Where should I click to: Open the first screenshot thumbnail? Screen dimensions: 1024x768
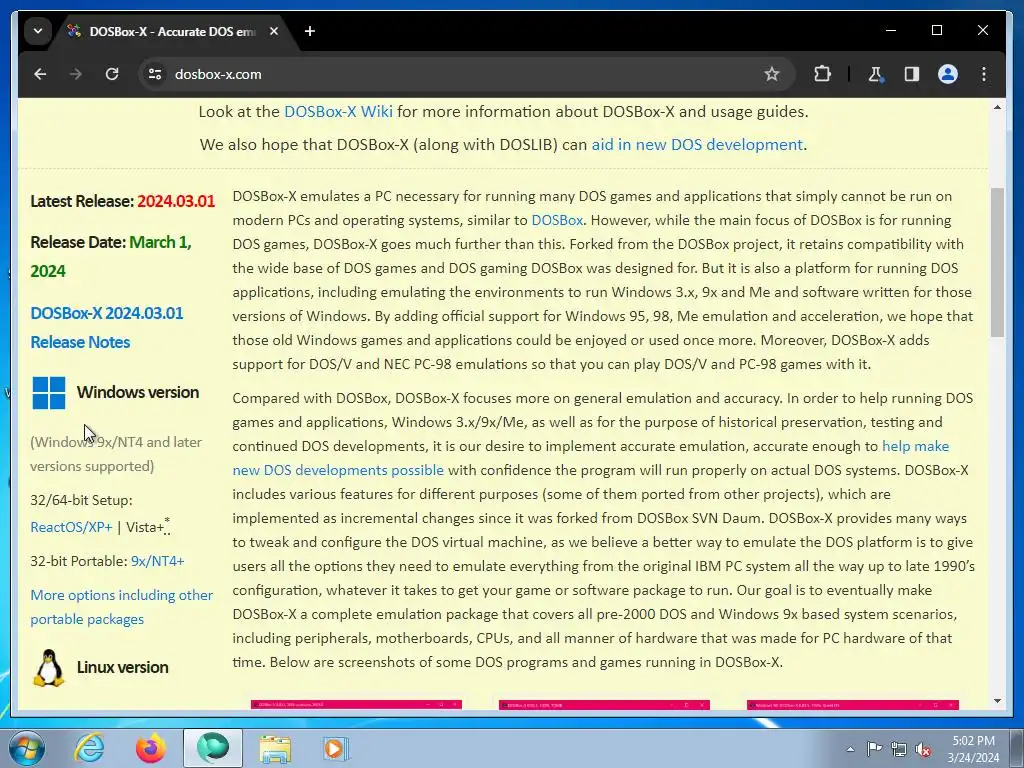(357, 705)
